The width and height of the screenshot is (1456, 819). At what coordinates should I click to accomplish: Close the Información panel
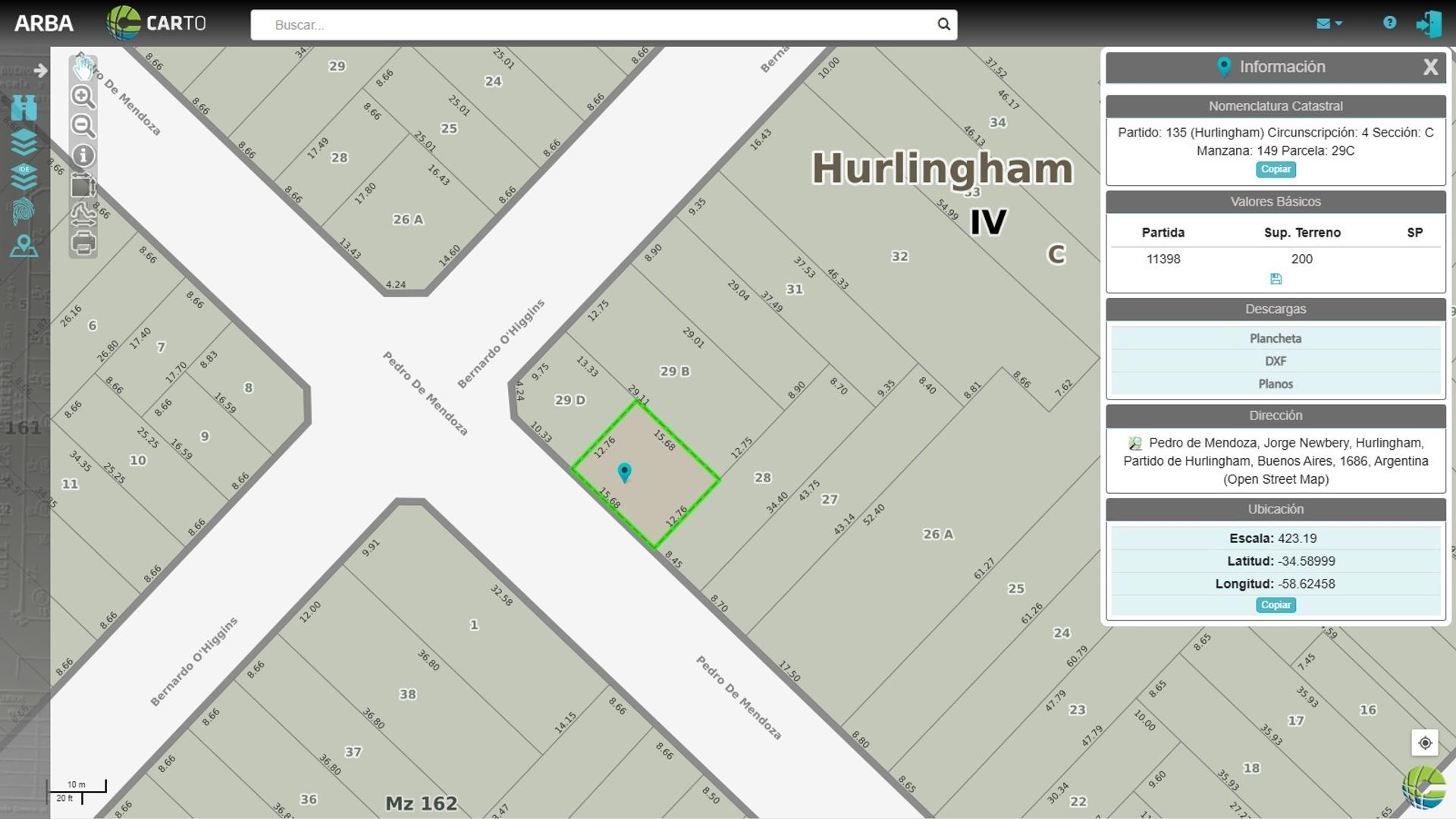coord(1430,67)
